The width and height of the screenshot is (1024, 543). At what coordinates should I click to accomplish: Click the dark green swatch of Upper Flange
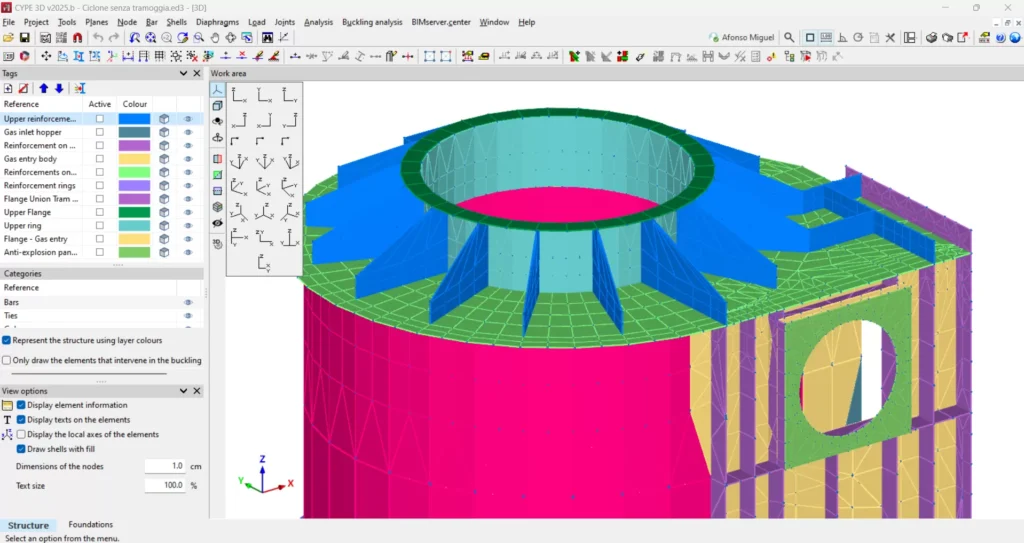(135, 212)
